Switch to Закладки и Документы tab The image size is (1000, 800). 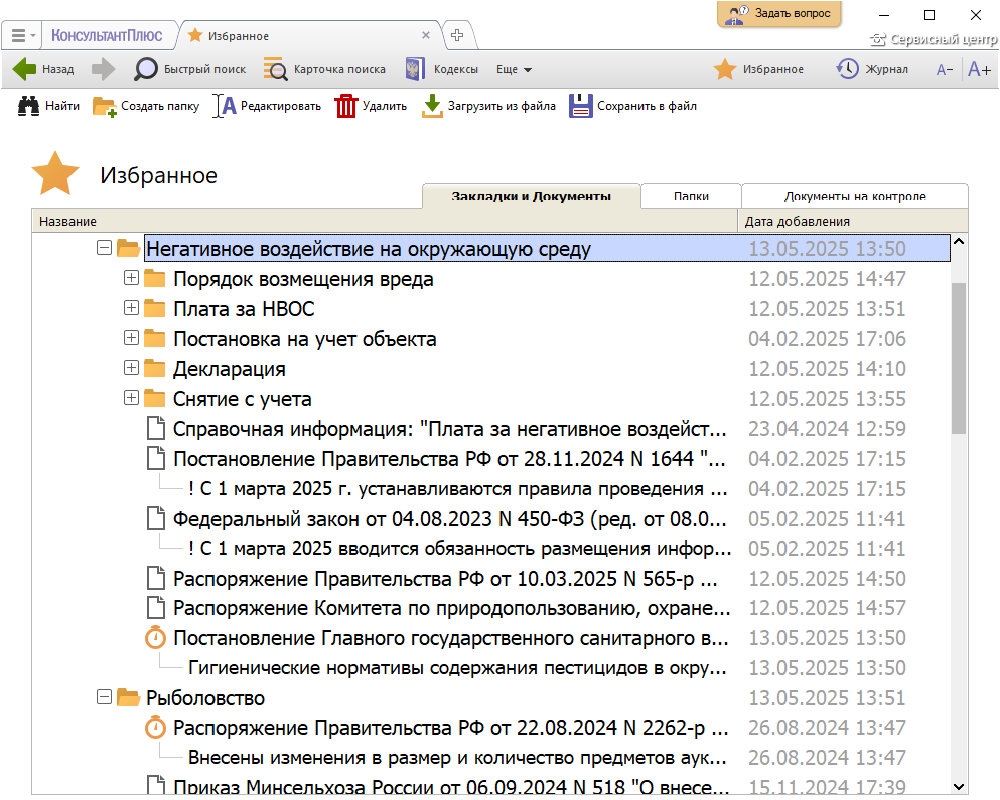coord(531,196)
